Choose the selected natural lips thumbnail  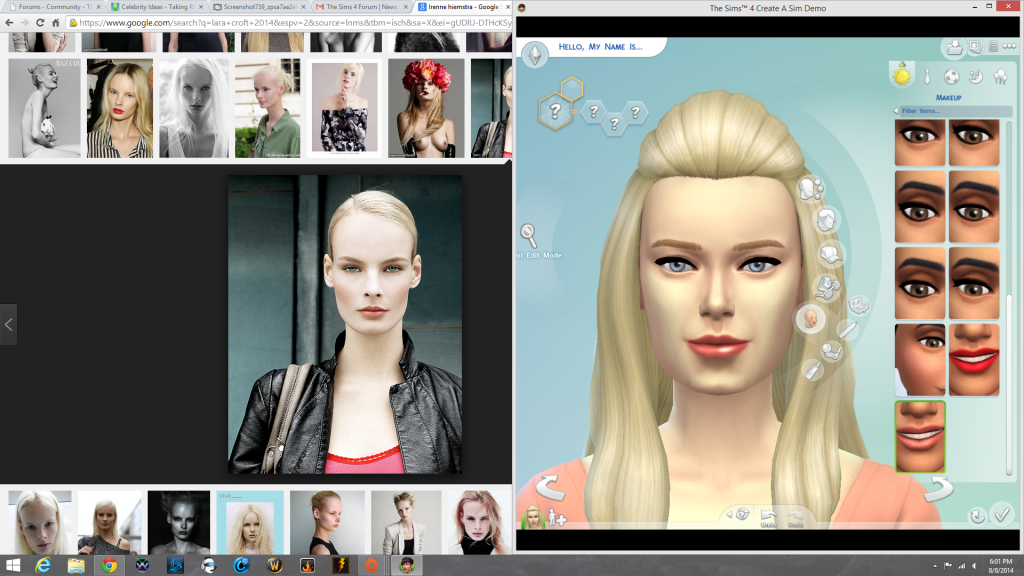(x=920, y=436)
